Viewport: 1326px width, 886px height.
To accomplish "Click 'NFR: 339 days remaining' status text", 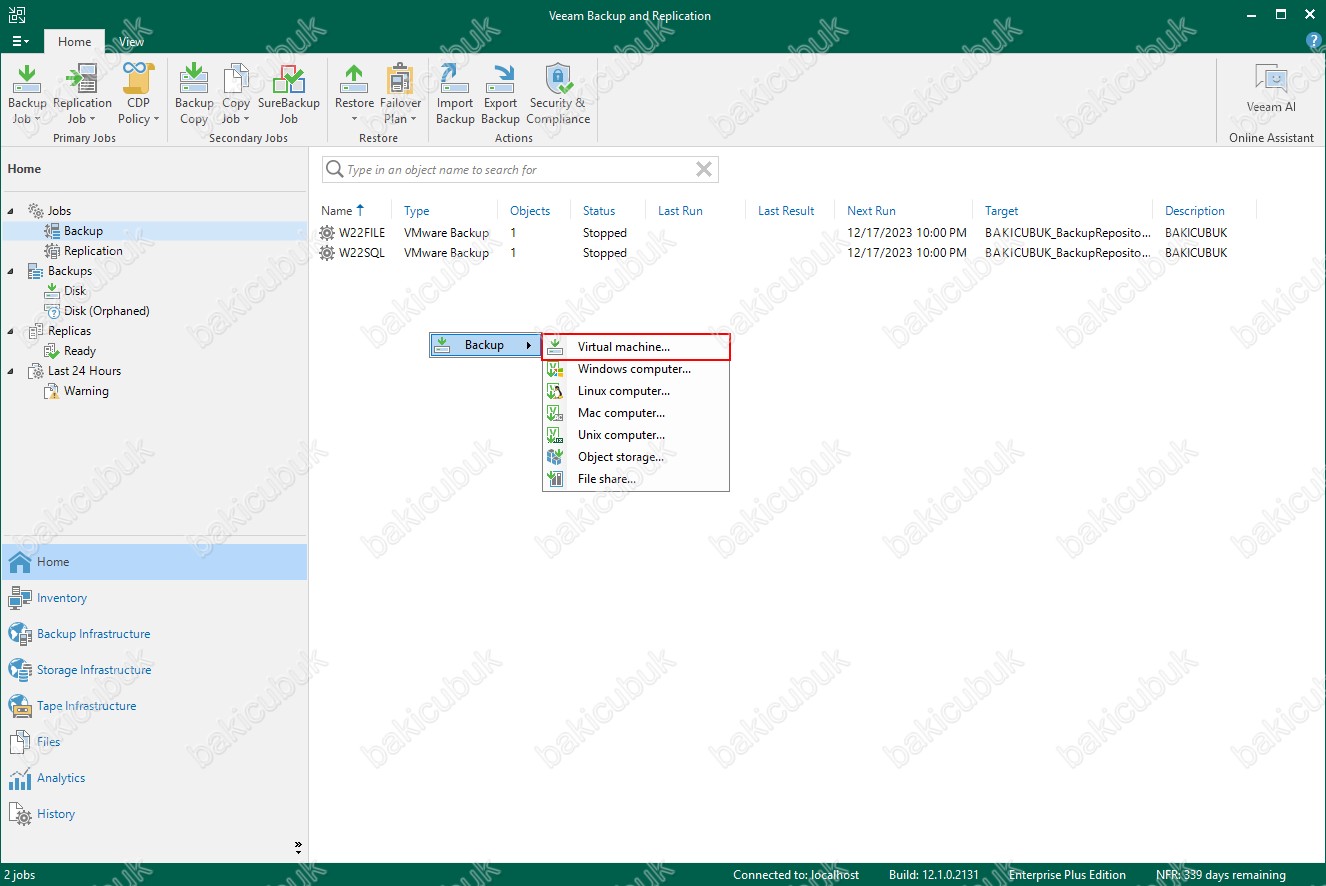I will click(x=1220, y=875).
